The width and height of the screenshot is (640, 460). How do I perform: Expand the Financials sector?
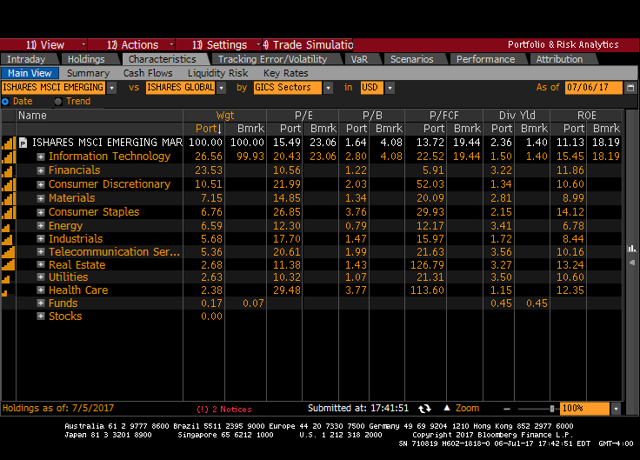(x=40, y=171)
